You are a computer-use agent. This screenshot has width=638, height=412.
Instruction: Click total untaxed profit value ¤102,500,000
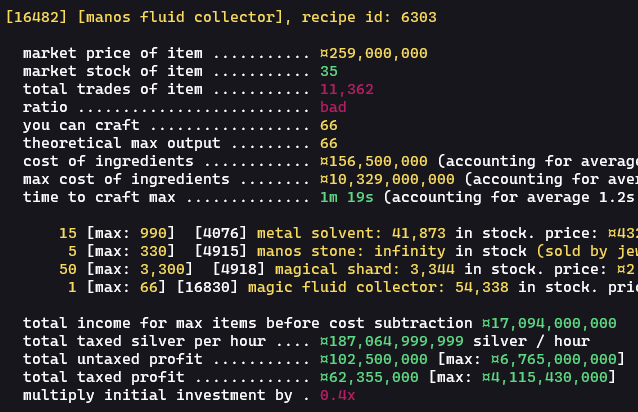(374, 359)
